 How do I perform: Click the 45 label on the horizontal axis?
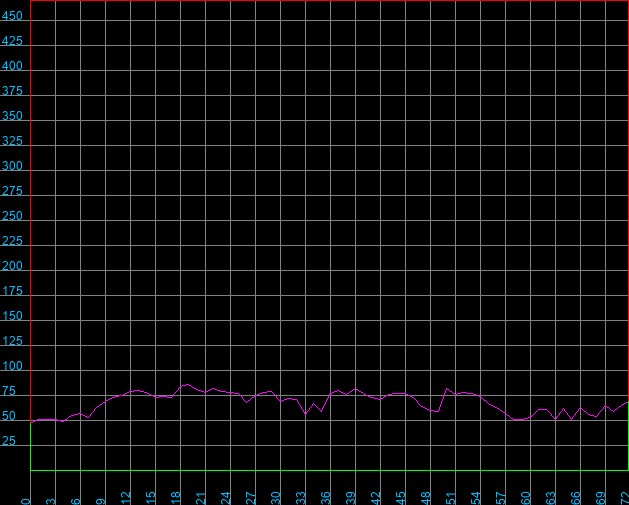tap(400, 498)
